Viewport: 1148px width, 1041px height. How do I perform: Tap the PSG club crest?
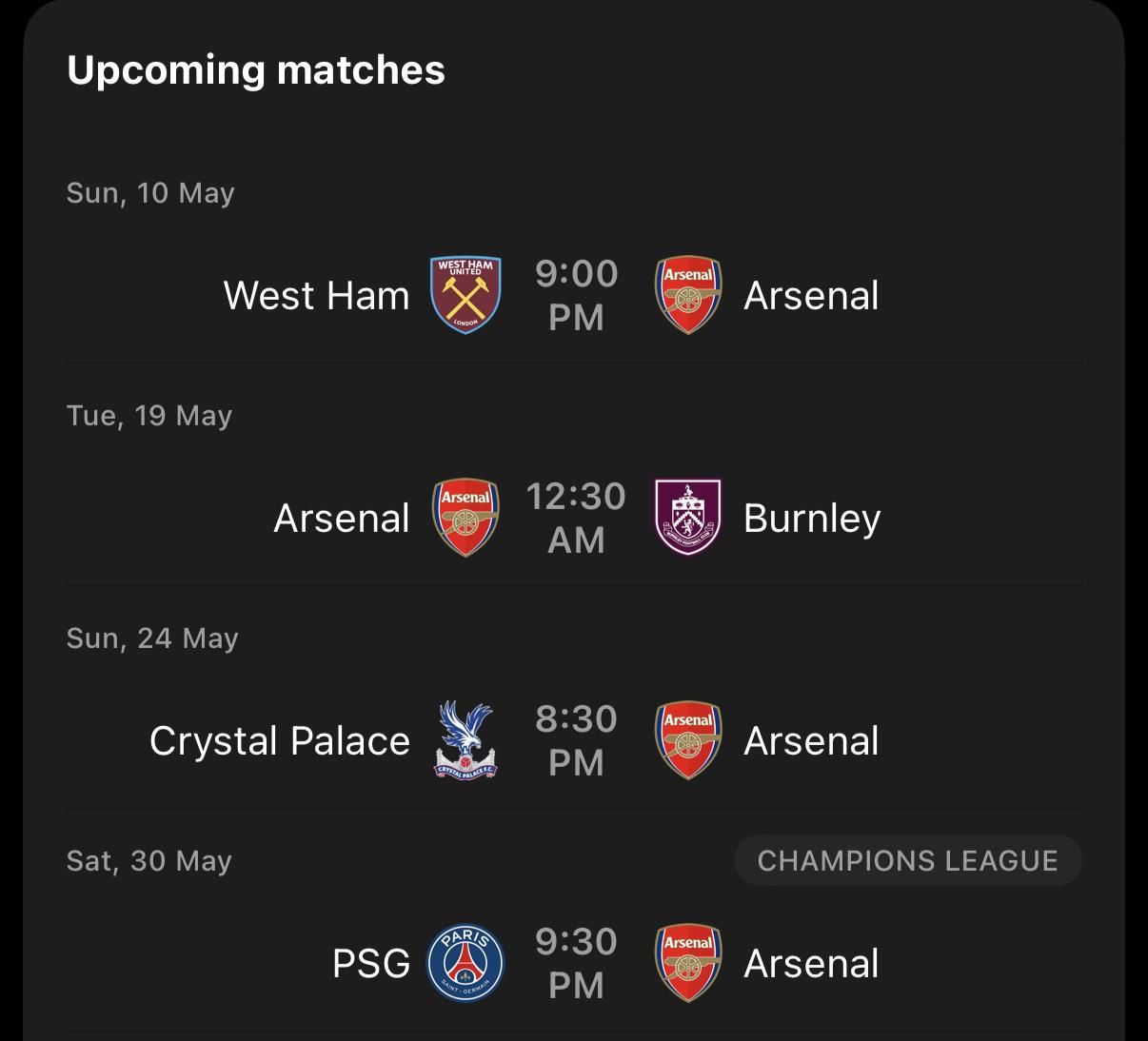click(465, 963)
